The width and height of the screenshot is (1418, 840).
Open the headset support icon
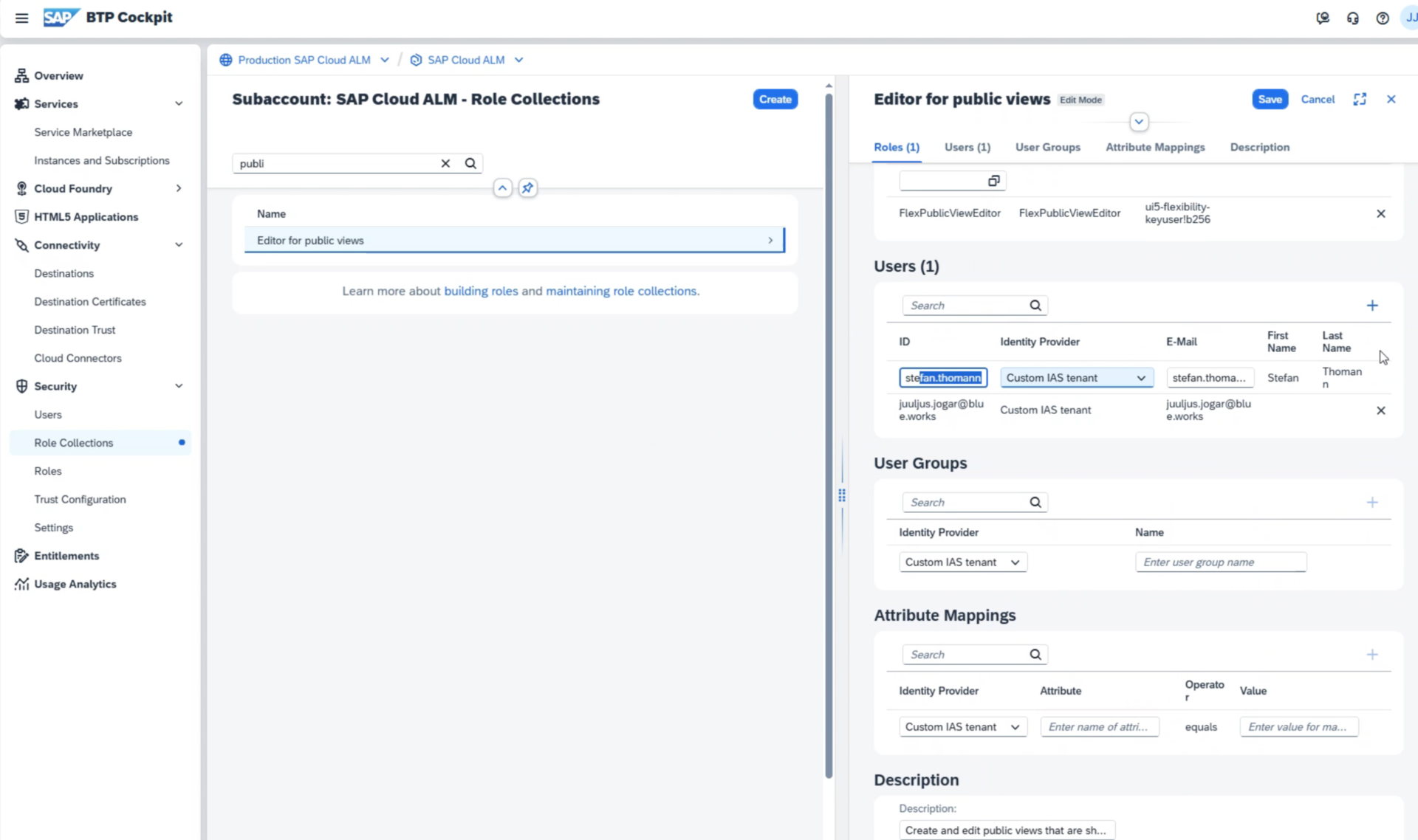click(1352, 18)
